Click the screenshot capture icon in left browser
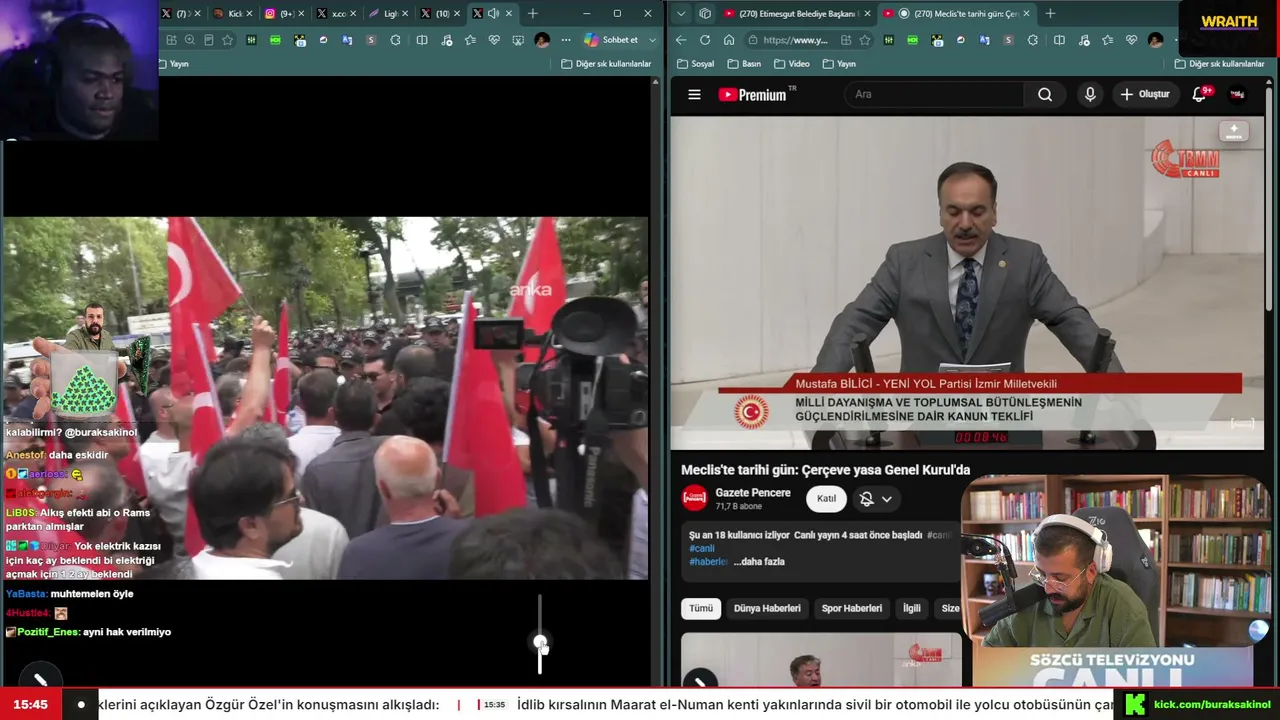The width and height of the screenshot is (1280, 720). click(518, 40)
